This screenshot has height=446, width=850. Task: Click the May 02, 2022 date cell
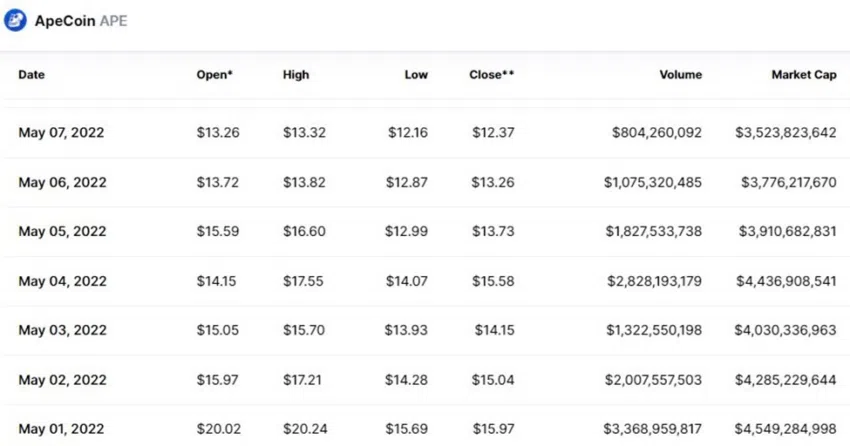(x=62, y=380)
